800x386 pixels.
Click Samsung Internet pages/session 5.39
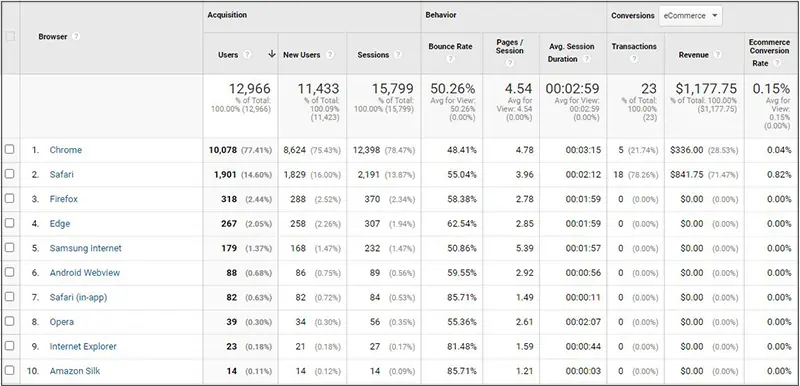524,248
